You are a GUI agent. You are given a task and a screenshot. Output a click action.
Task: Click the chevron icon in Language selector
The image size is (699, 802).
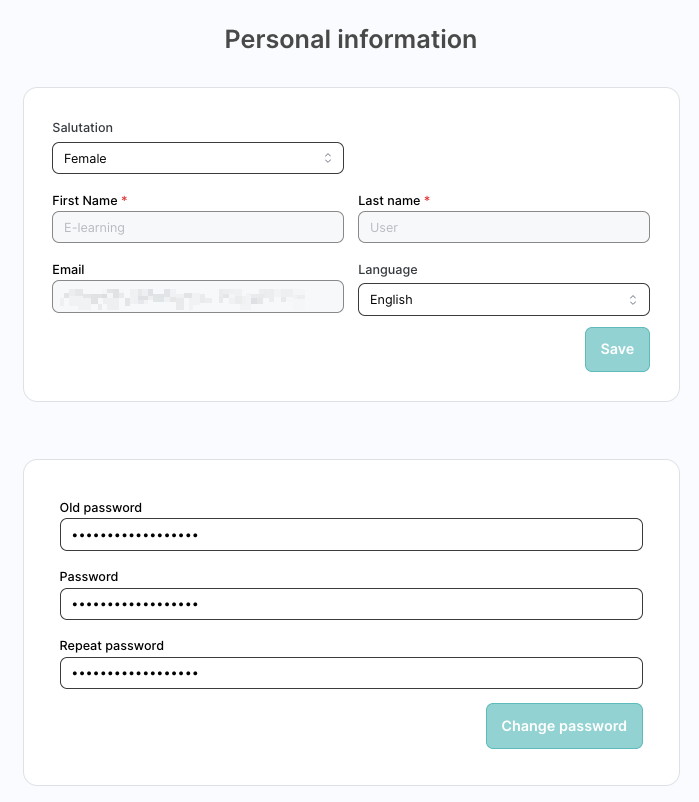tap(633, 299)
